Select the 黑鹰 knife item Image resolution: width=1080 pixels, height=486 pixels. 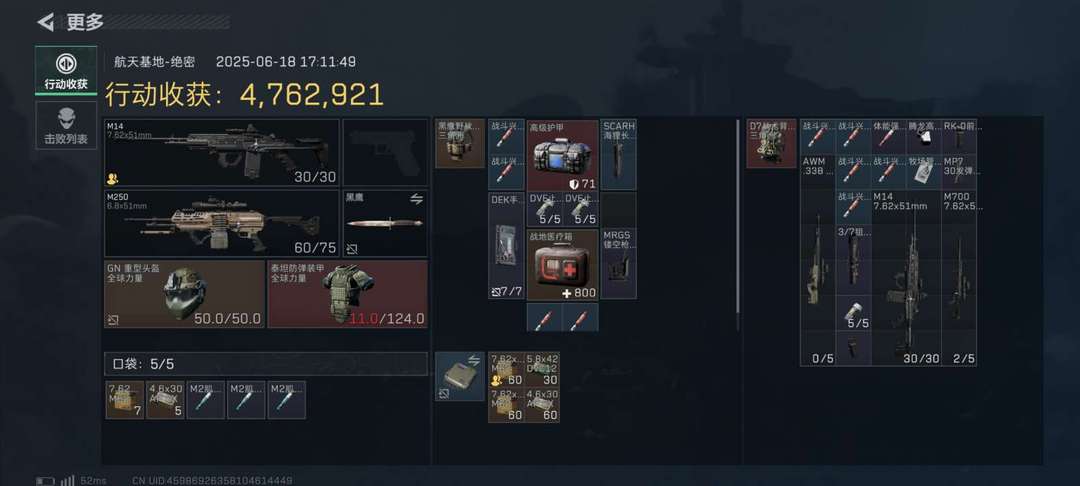click(386, 224)
